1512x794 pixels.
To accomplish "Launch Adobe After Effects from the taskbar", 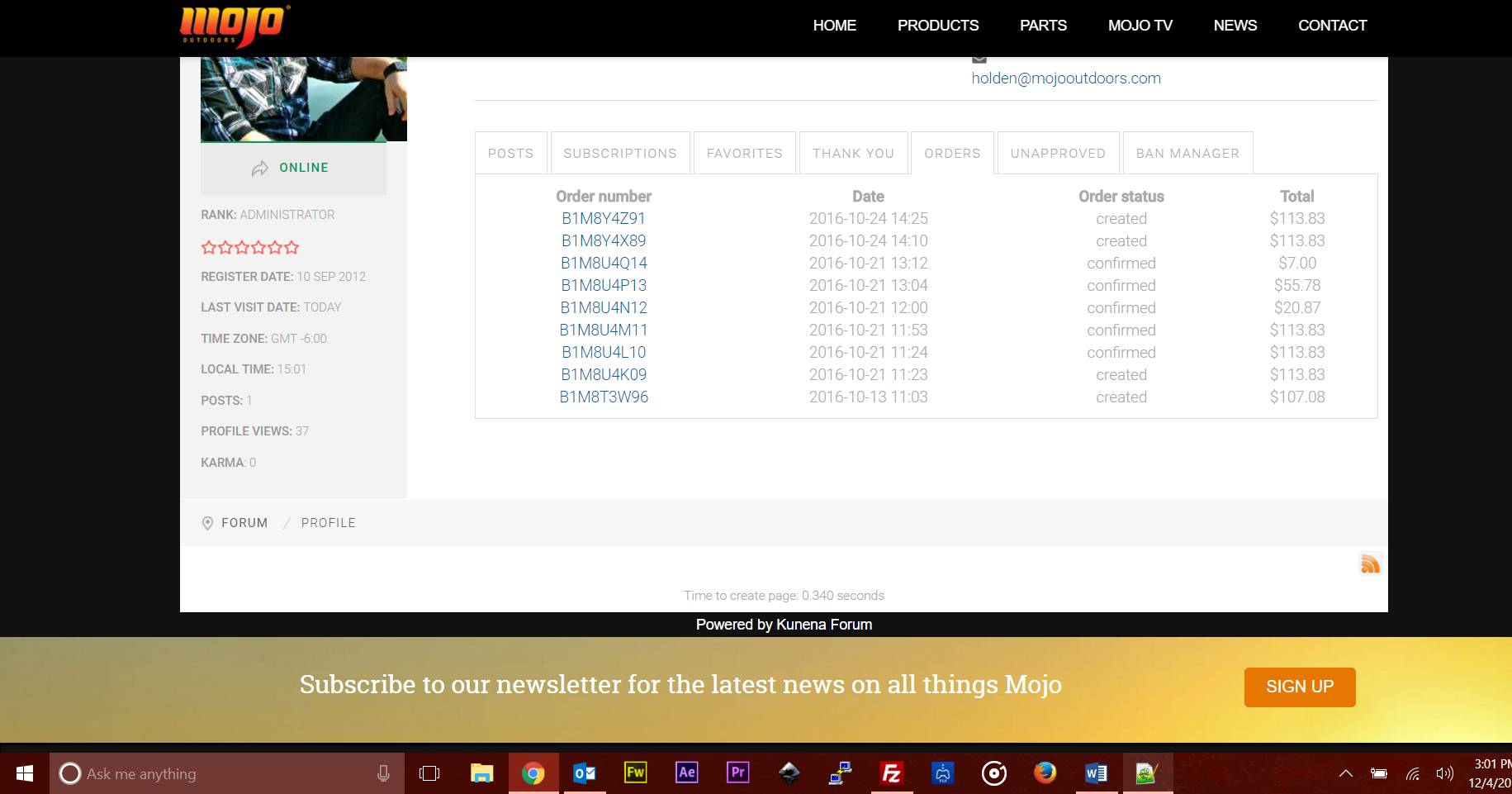I will [x=687, y=773].
